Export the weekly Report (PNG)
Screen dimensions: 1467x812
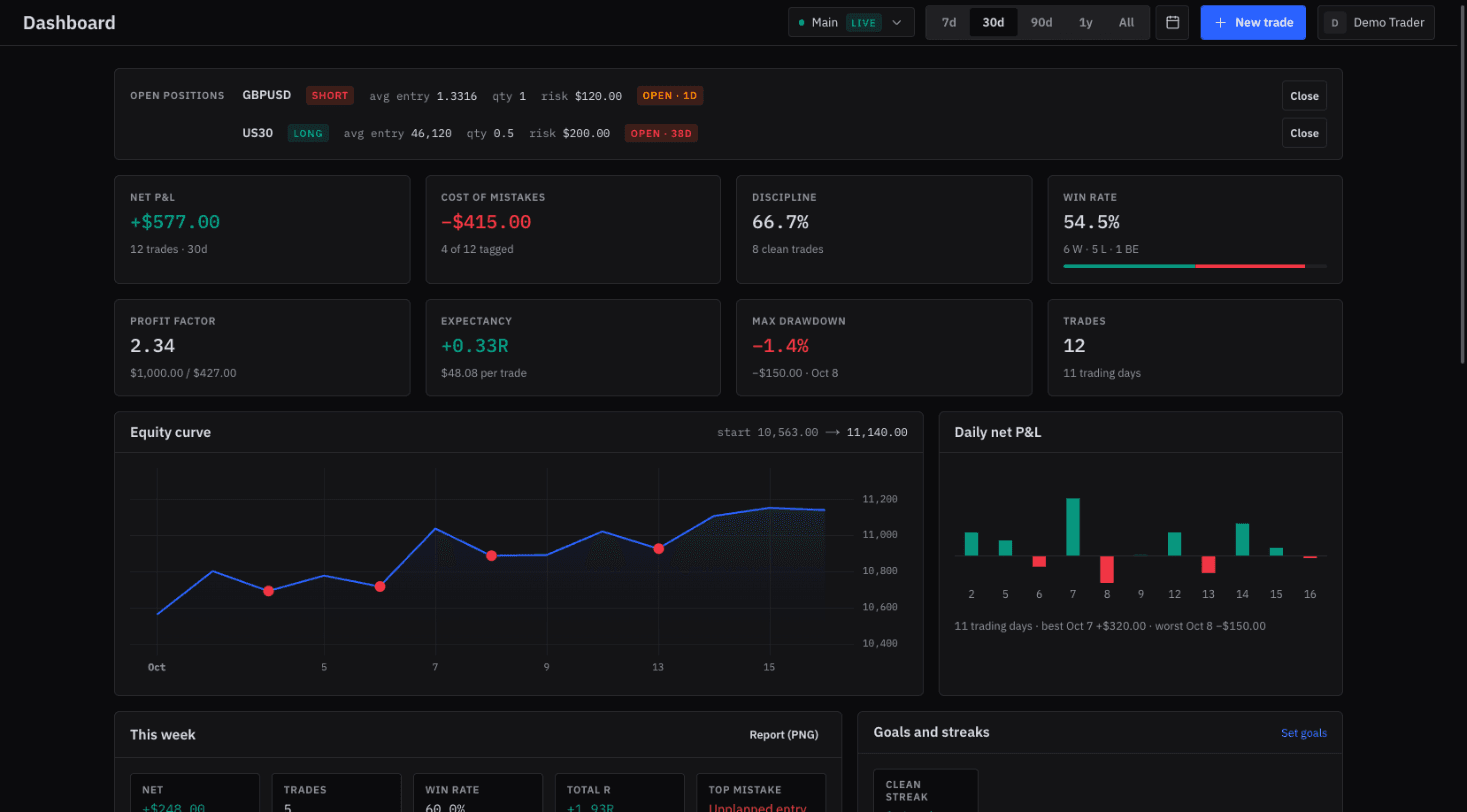[784, 735]
